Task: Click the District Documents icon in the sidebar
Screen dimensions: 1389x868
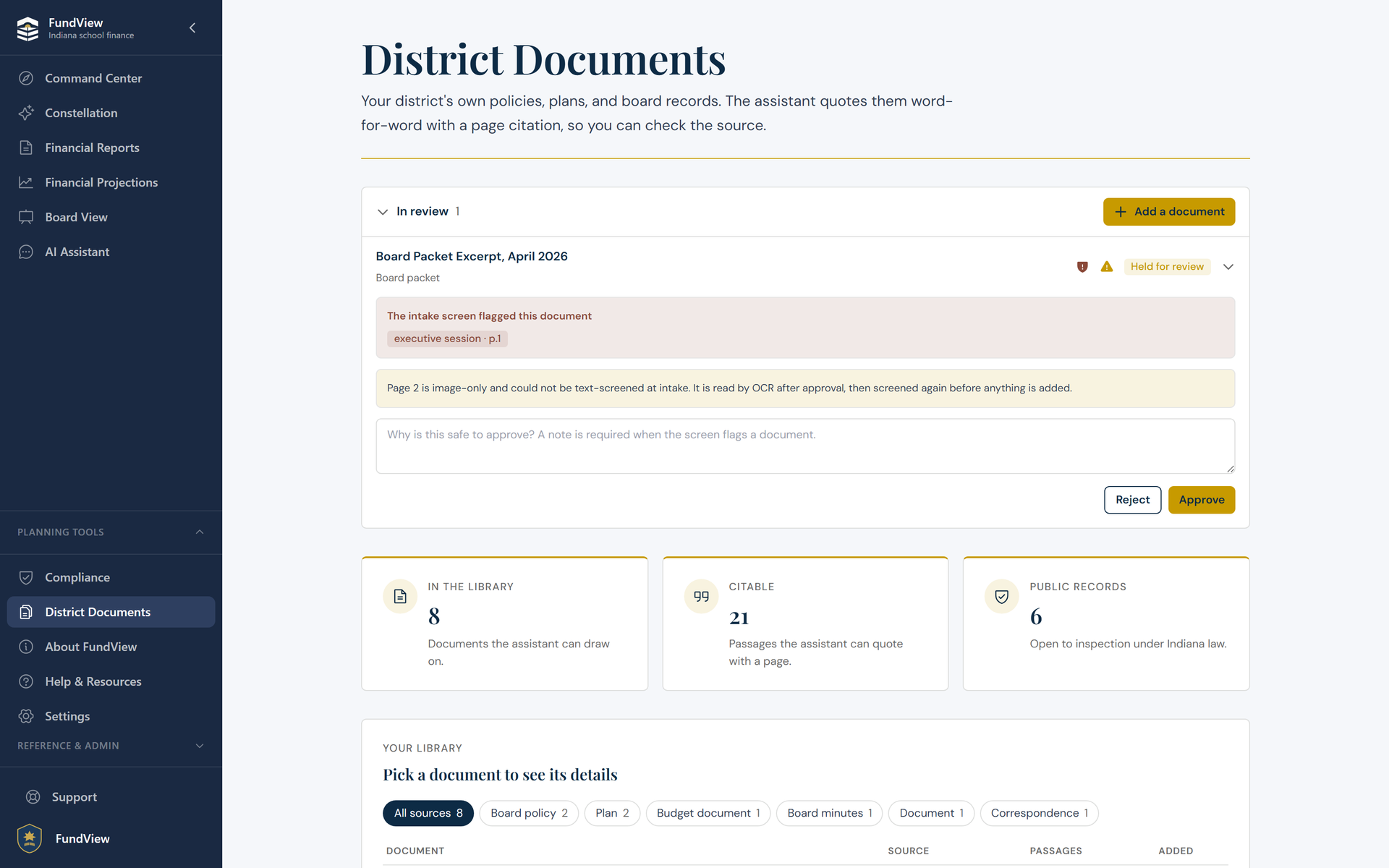Action: (26, 612)
